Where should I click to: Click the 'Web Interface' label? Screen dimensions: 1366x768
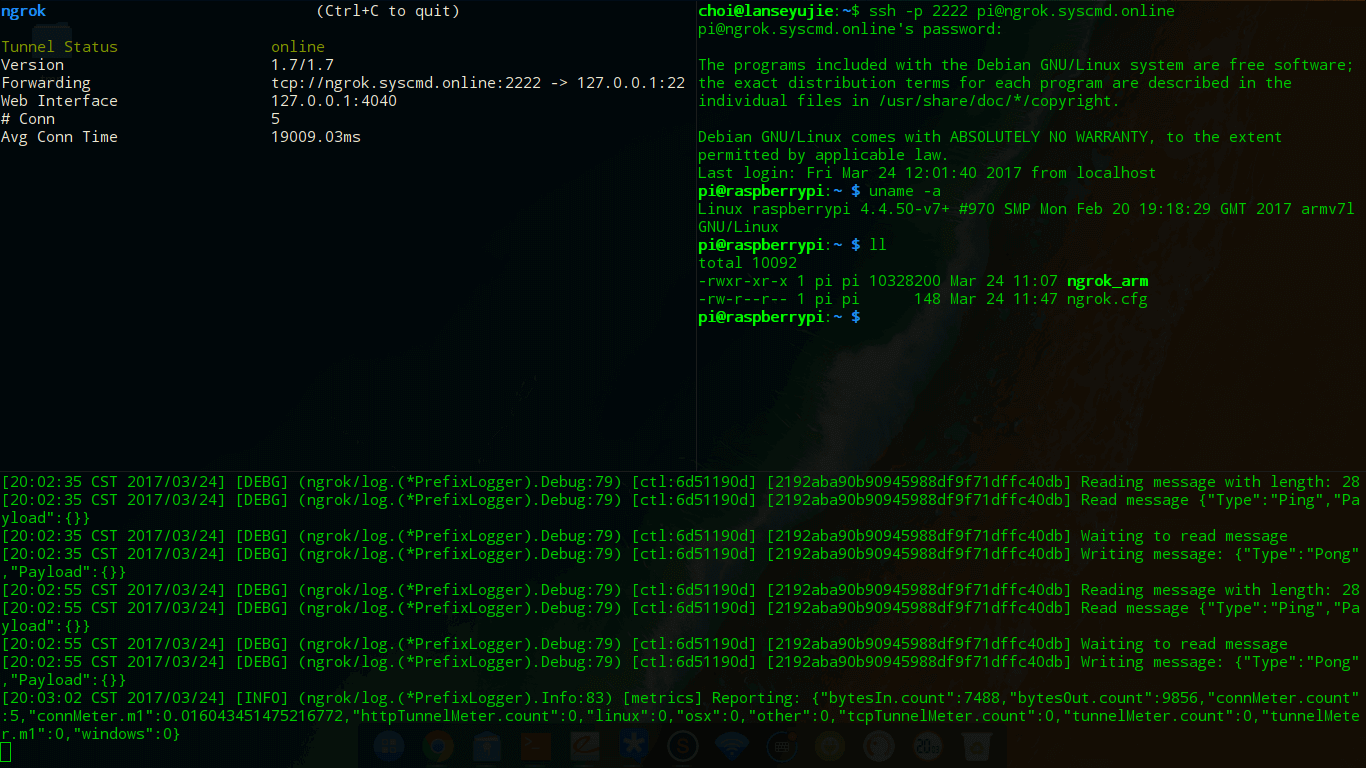(59, 101)
